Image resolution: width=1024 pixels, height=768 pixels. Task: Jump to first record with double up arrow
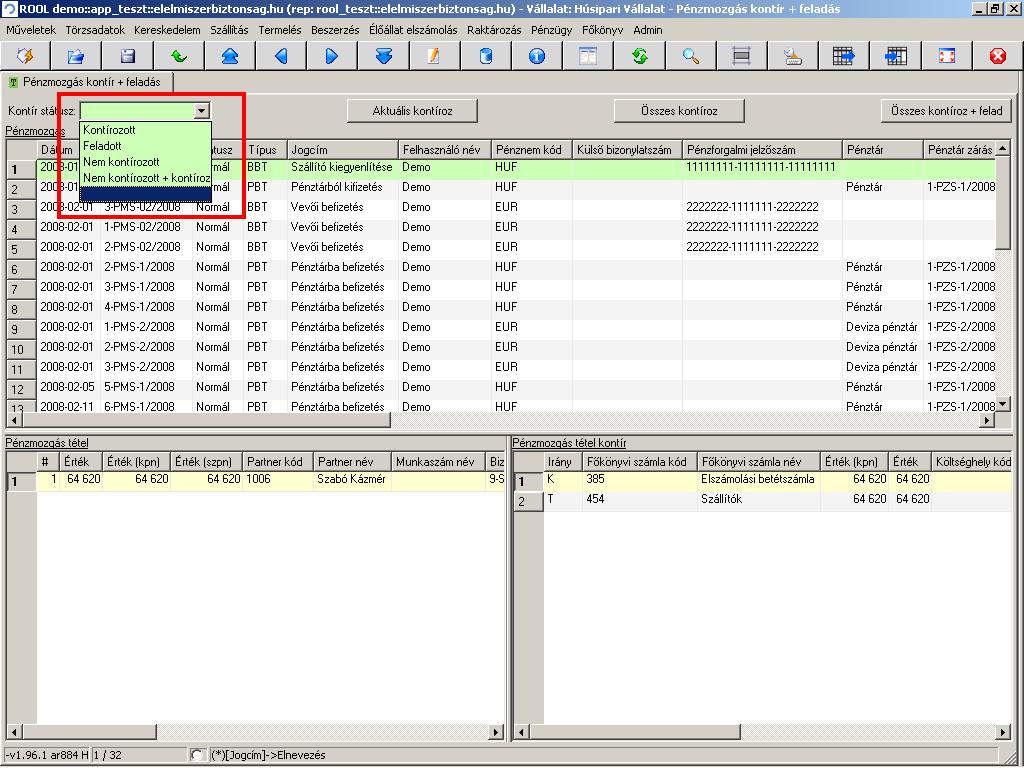coord(229,56)
